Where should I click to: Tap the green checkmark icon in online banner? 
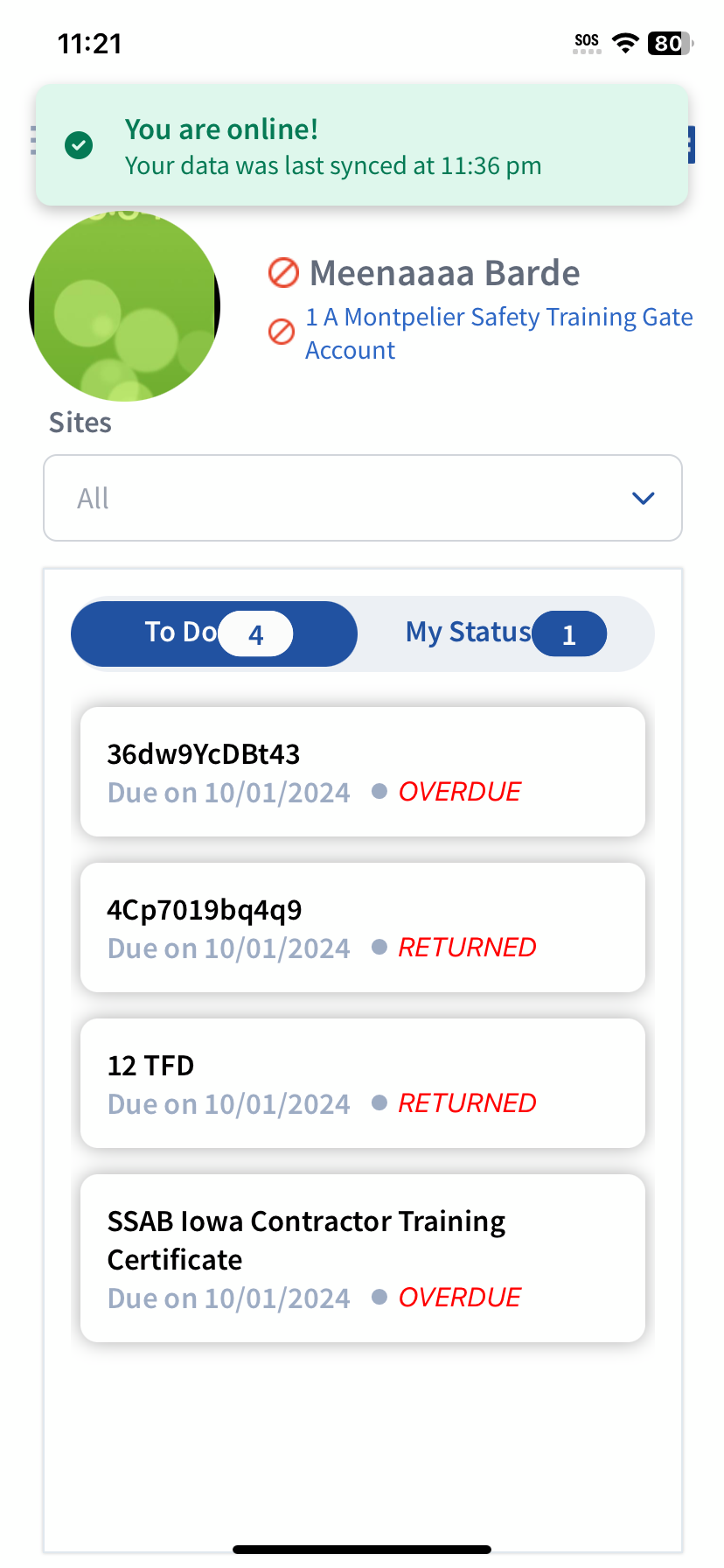tap(79, 145)
